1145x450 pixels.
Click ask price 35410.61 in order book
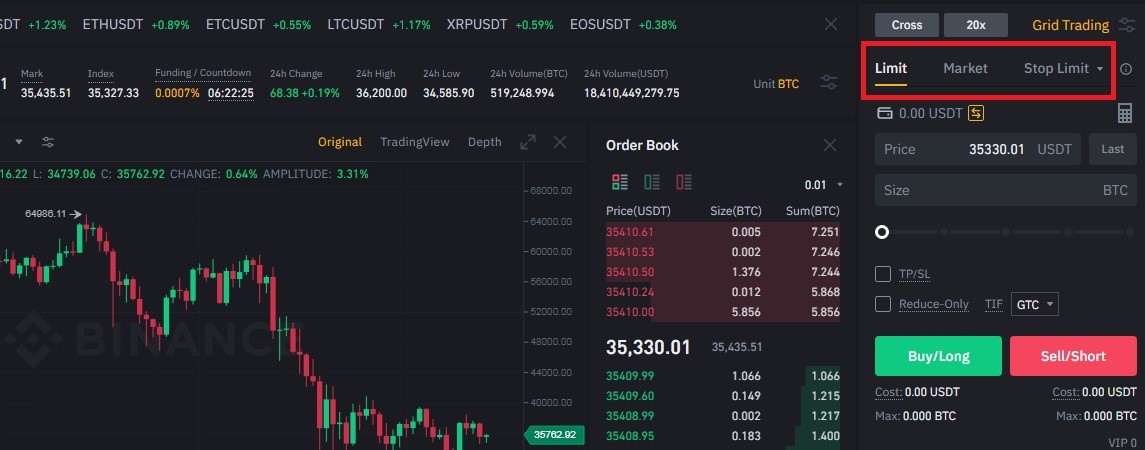point(628,232)
